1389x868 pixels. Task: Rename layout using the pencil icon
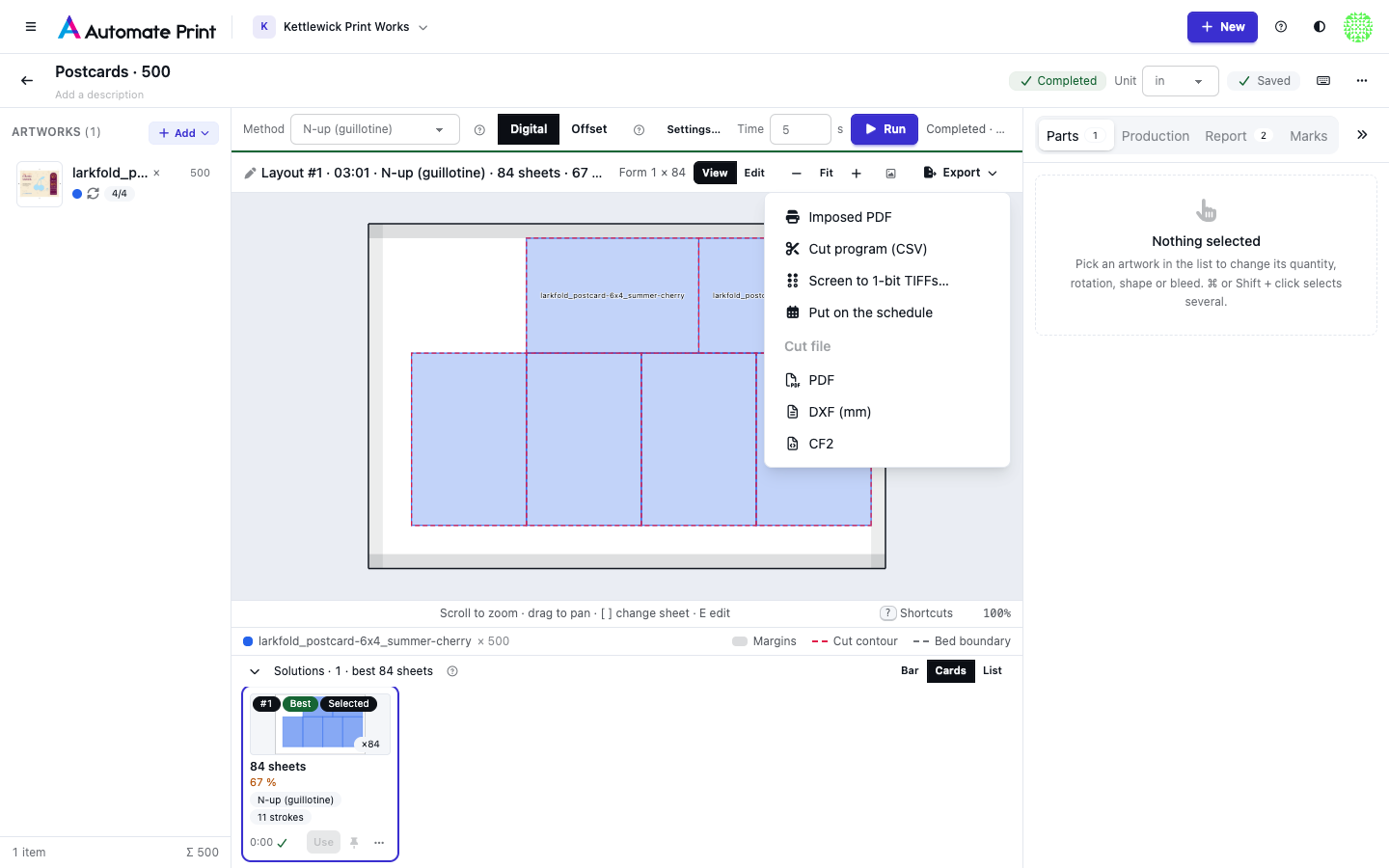pyautogui.click(x=250, y=173)
